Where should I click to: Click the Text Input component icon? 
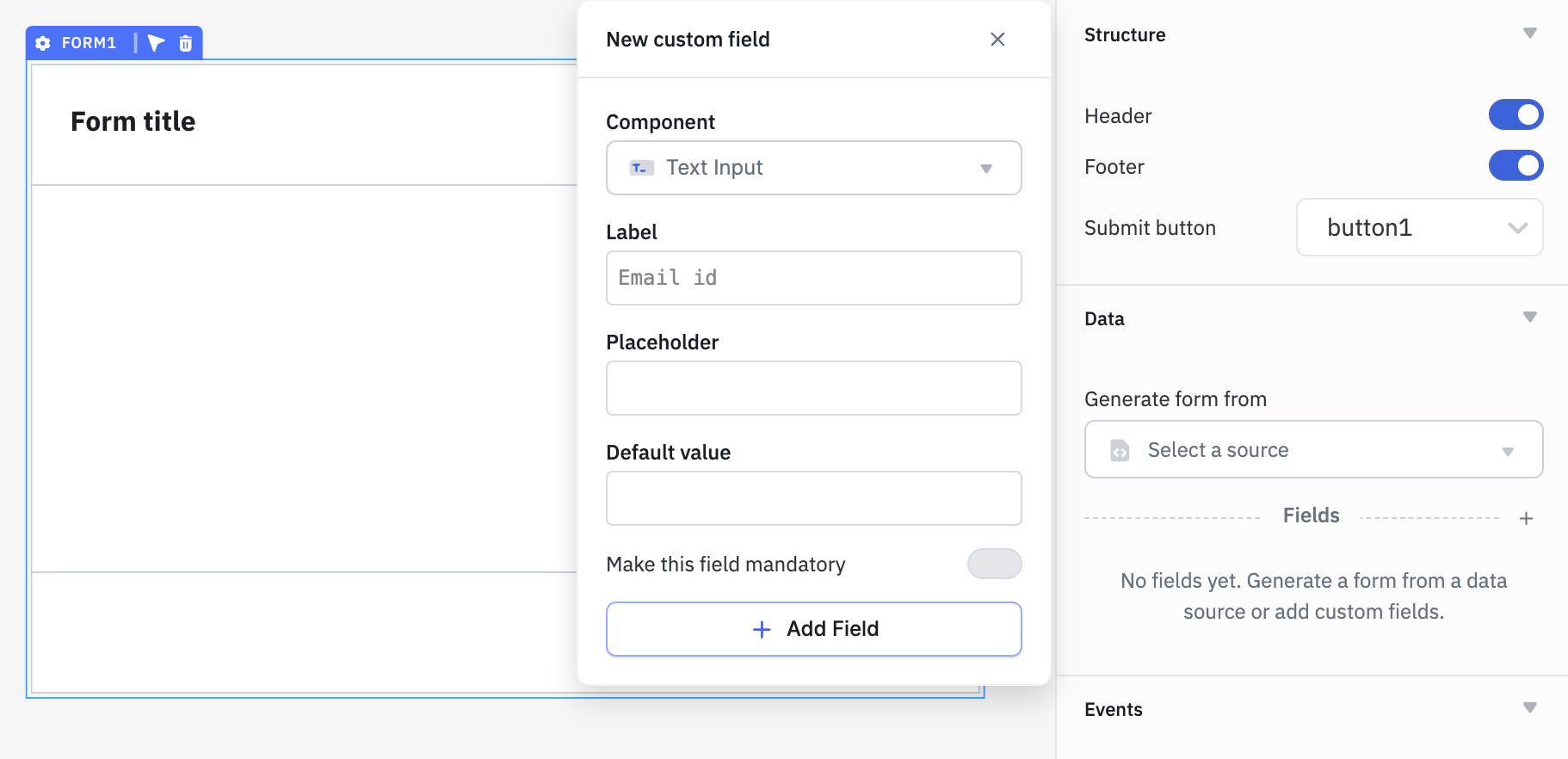point(639,168)
